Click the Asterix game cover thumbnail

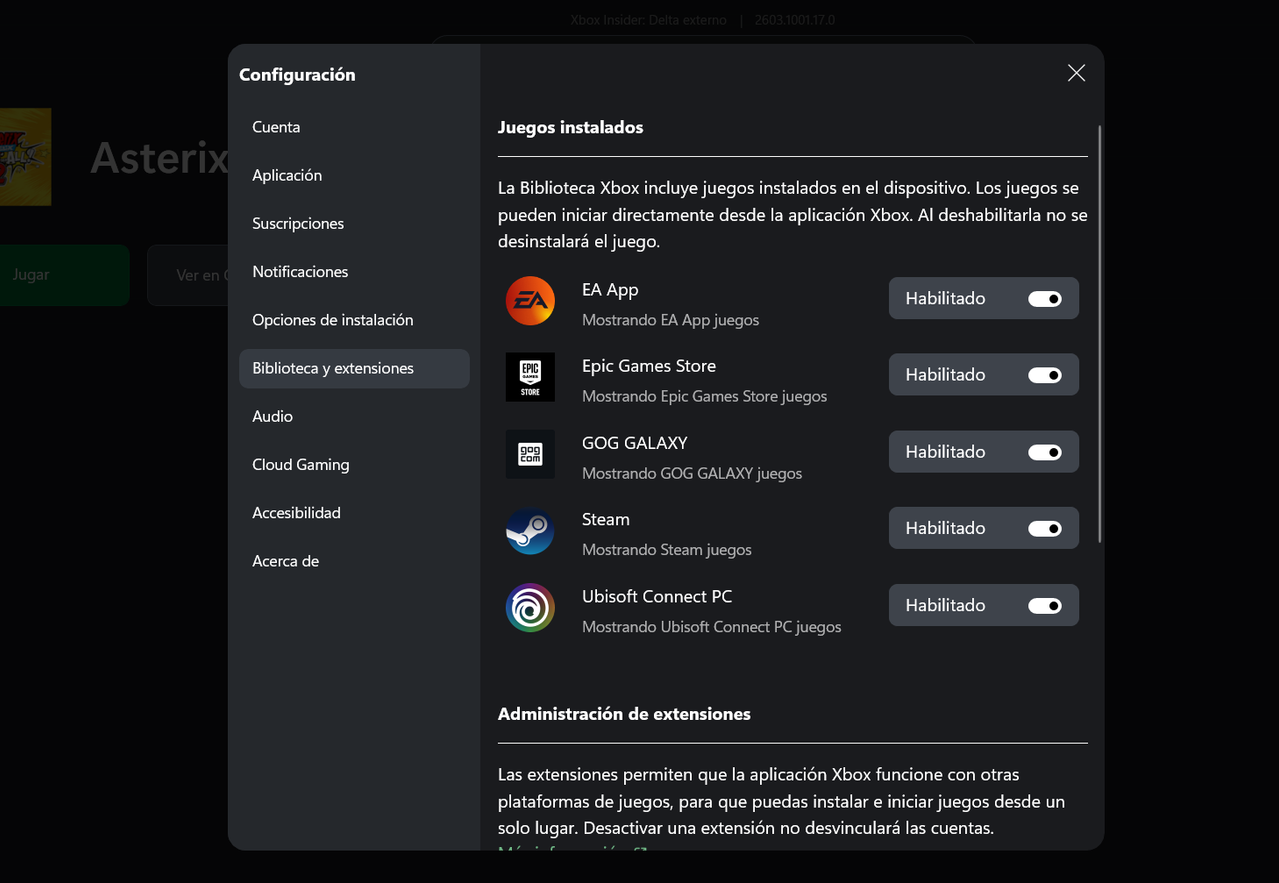(25, 157)
